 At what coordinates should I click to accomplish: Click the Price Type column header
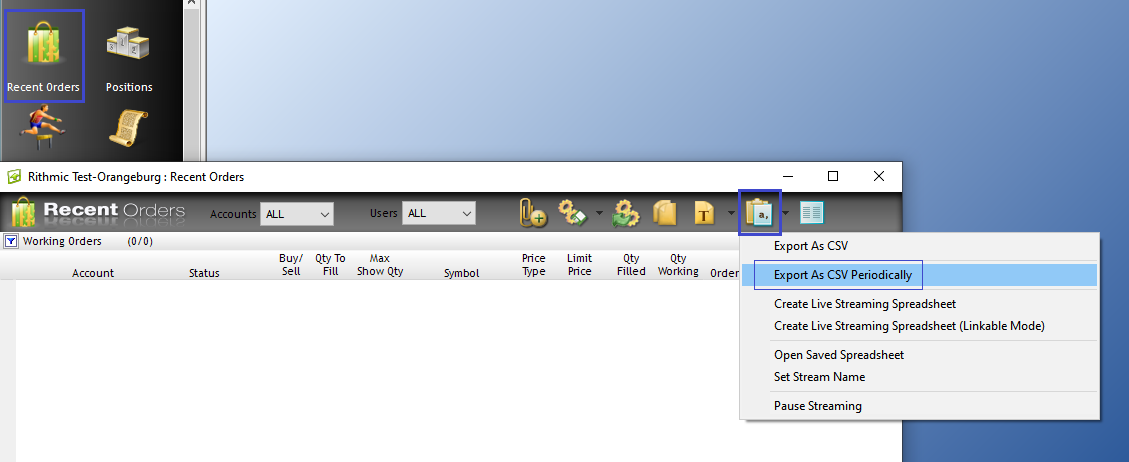534,265
